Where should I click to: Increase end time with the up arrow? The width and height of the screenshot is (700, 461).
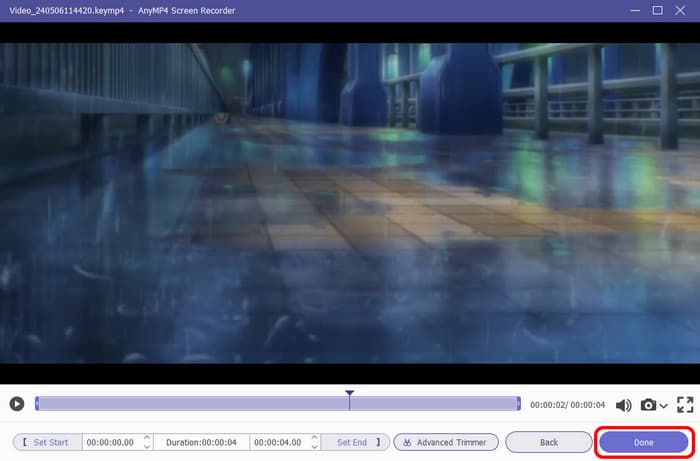(315, 438)
